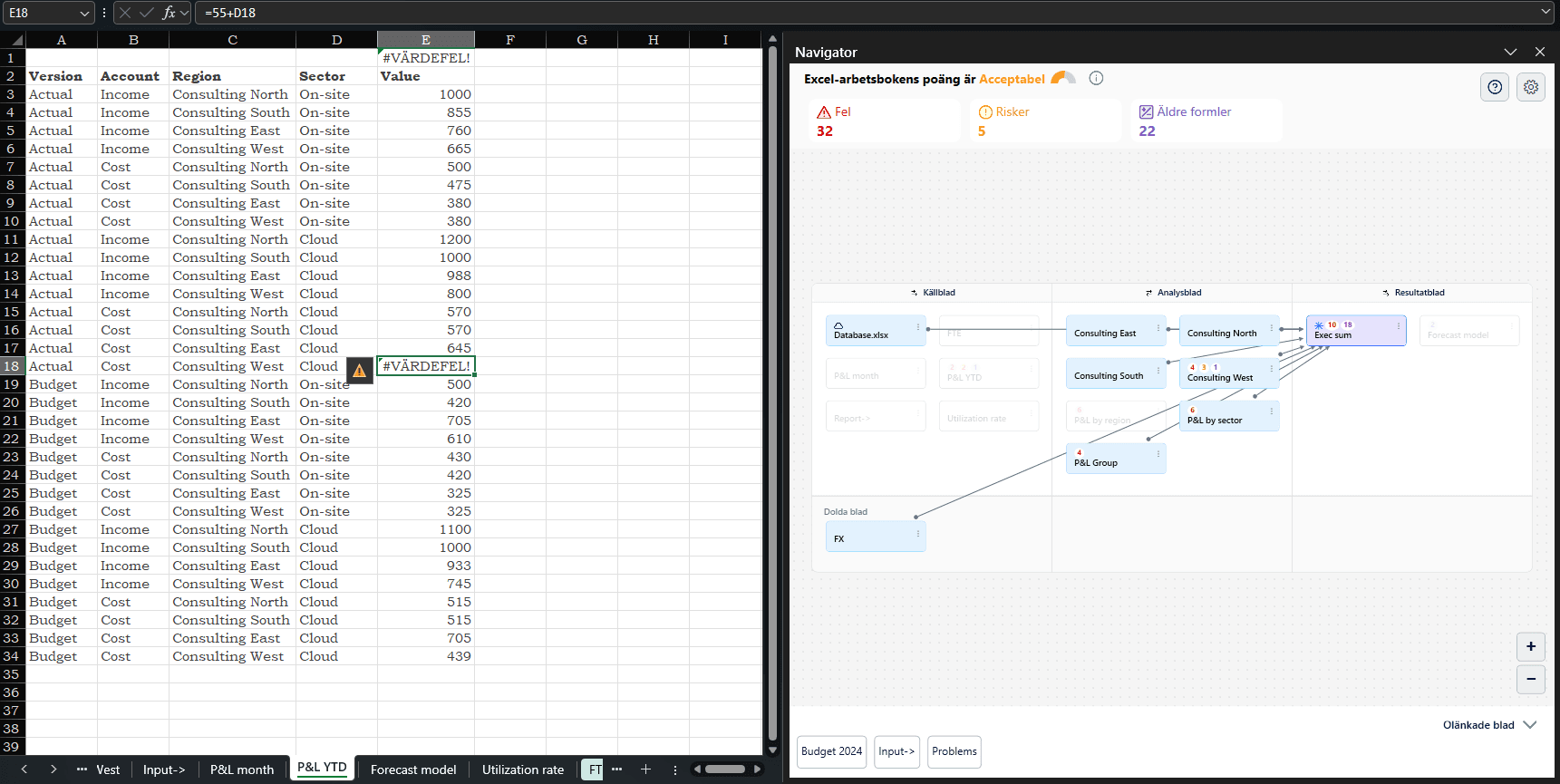This screenshot has width=1560, height=784.
Task: Open the Äldre formler card showing 22
Action: [1206, 121]
